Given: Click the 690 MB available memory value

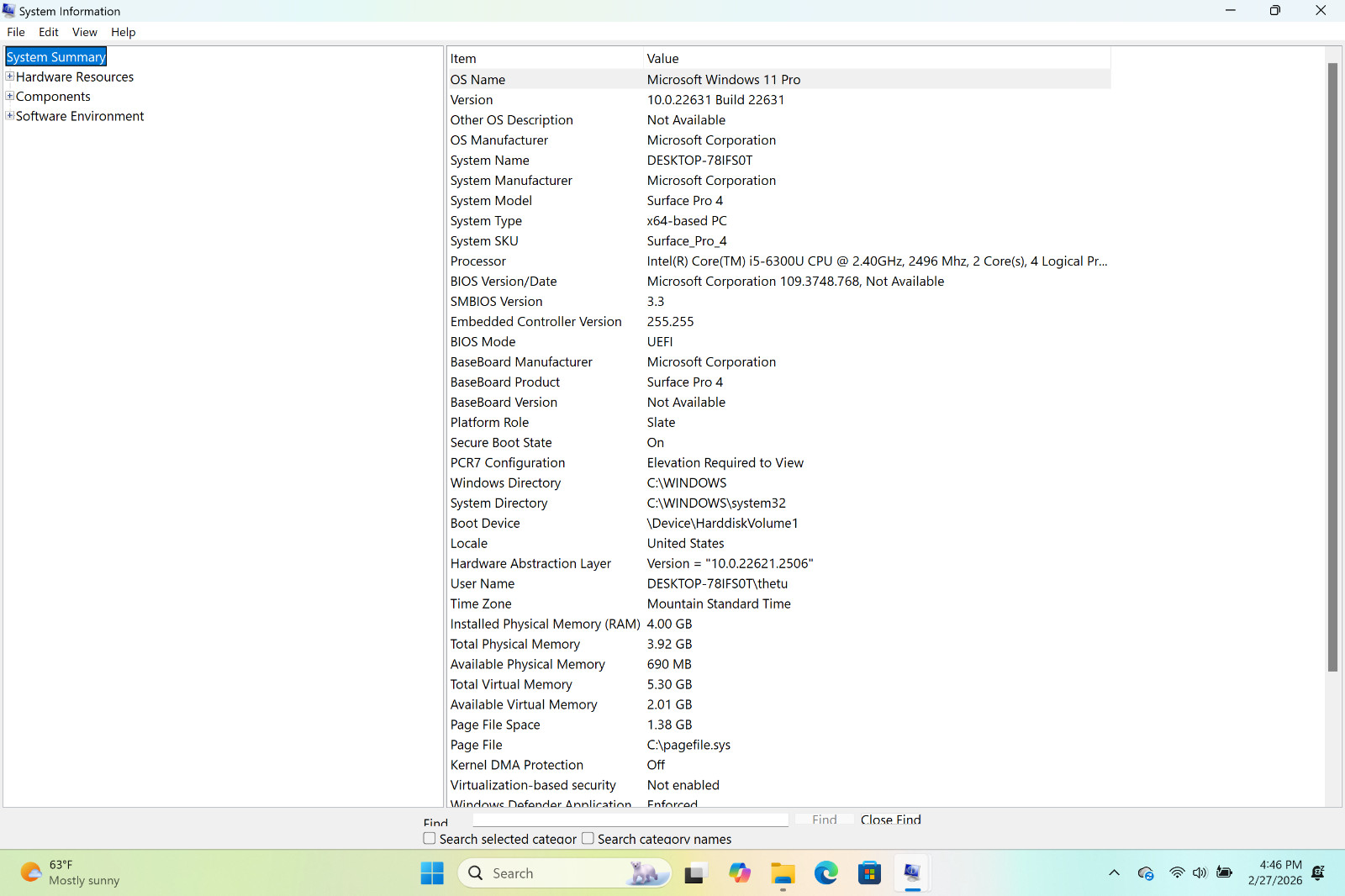Looking at the screenshot, I should pos(669,665).
